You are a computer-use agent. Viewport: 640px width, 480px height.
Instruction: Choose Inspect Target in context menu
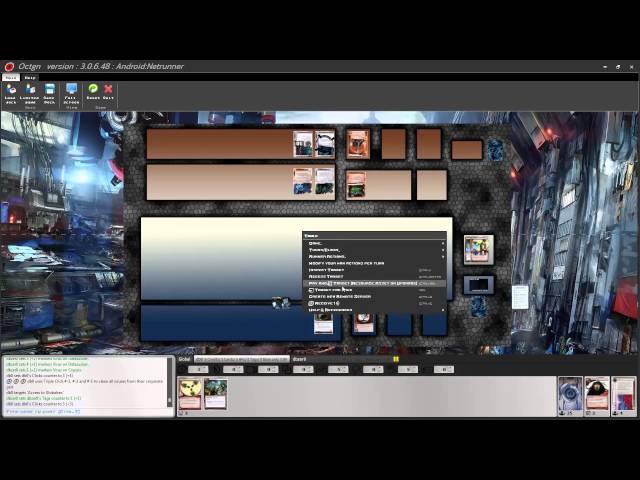[x=374, y=270]
